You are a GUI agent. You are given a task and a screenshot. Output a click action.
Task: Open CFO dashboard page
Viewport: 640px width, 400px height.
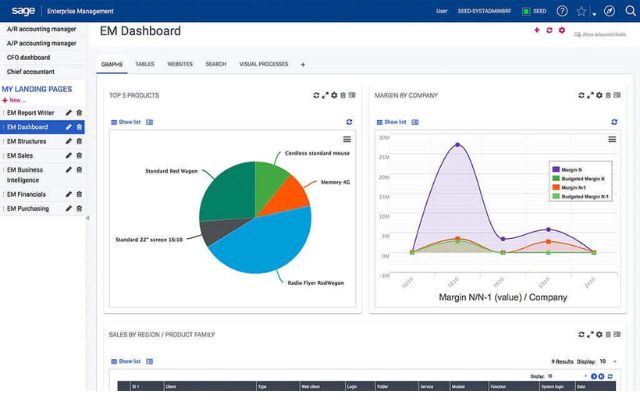(x=29, y=58)
